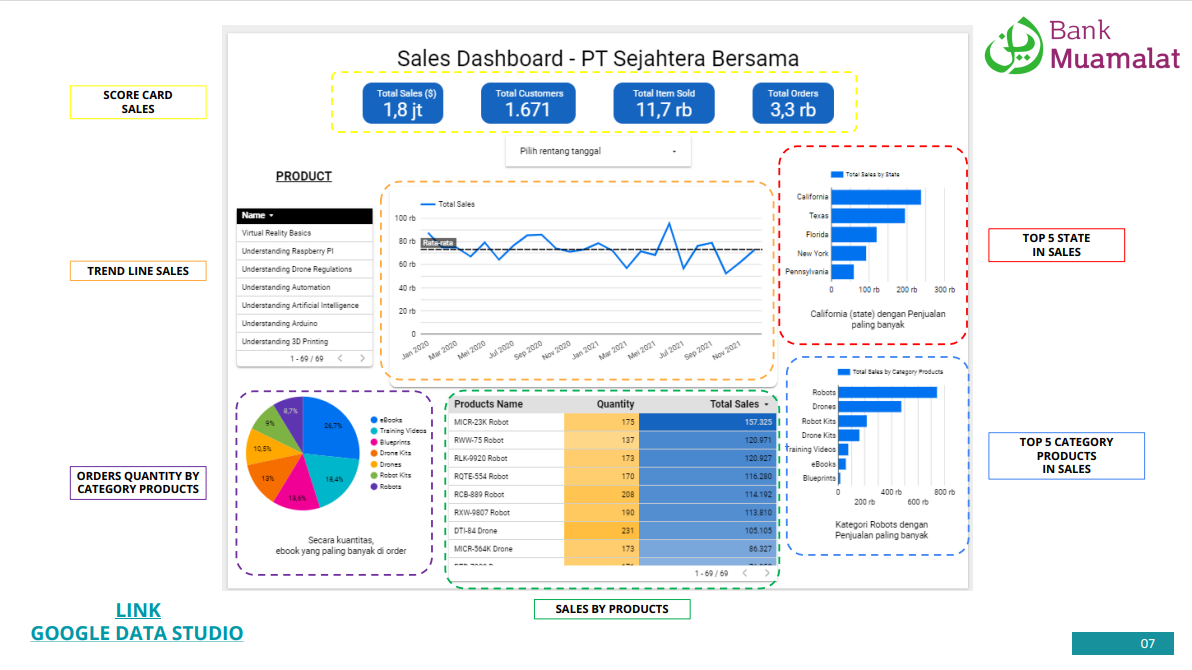Select the Products Name column header
Screen dimensions: 1192x670
pos(488,404)
